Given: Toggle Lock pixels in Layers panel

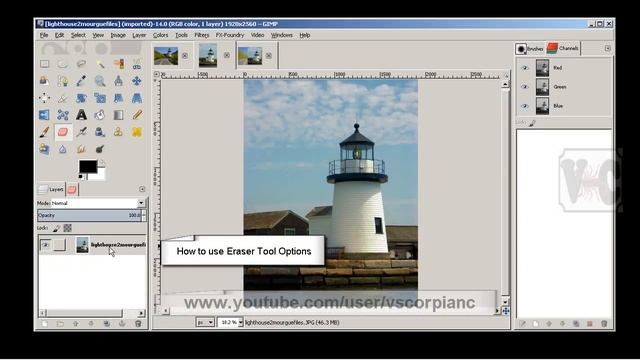Looking at the screenshot, I should (56, 228).
